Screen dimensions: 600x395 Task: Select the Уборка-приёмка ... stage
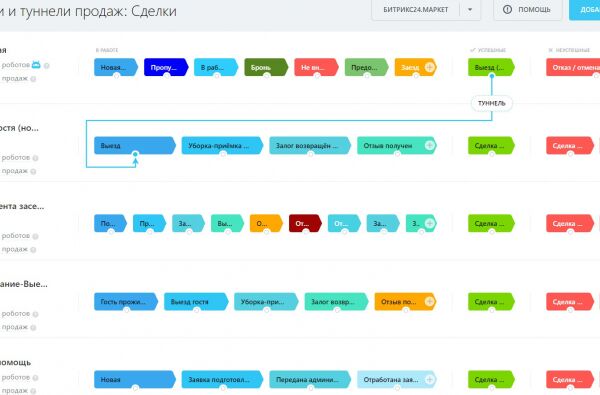222,145
